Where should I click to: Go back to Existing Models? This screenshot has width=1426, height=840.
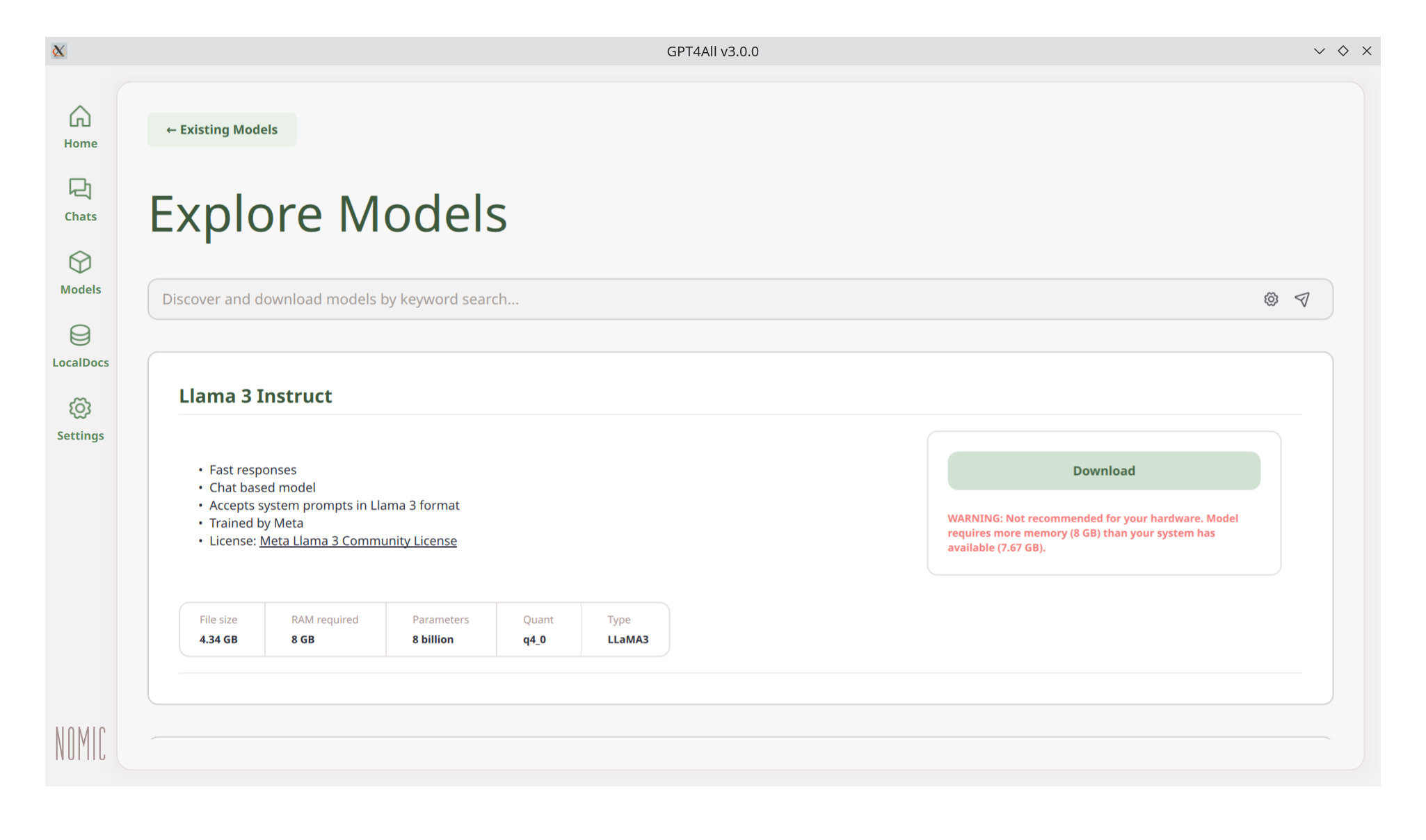(222, 129)
